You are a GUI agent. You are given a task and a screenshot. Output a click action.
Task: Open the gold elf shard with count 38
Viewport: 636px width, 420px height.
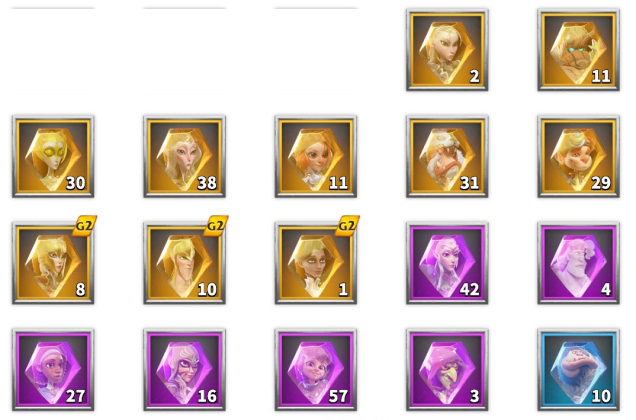[185, 157]
